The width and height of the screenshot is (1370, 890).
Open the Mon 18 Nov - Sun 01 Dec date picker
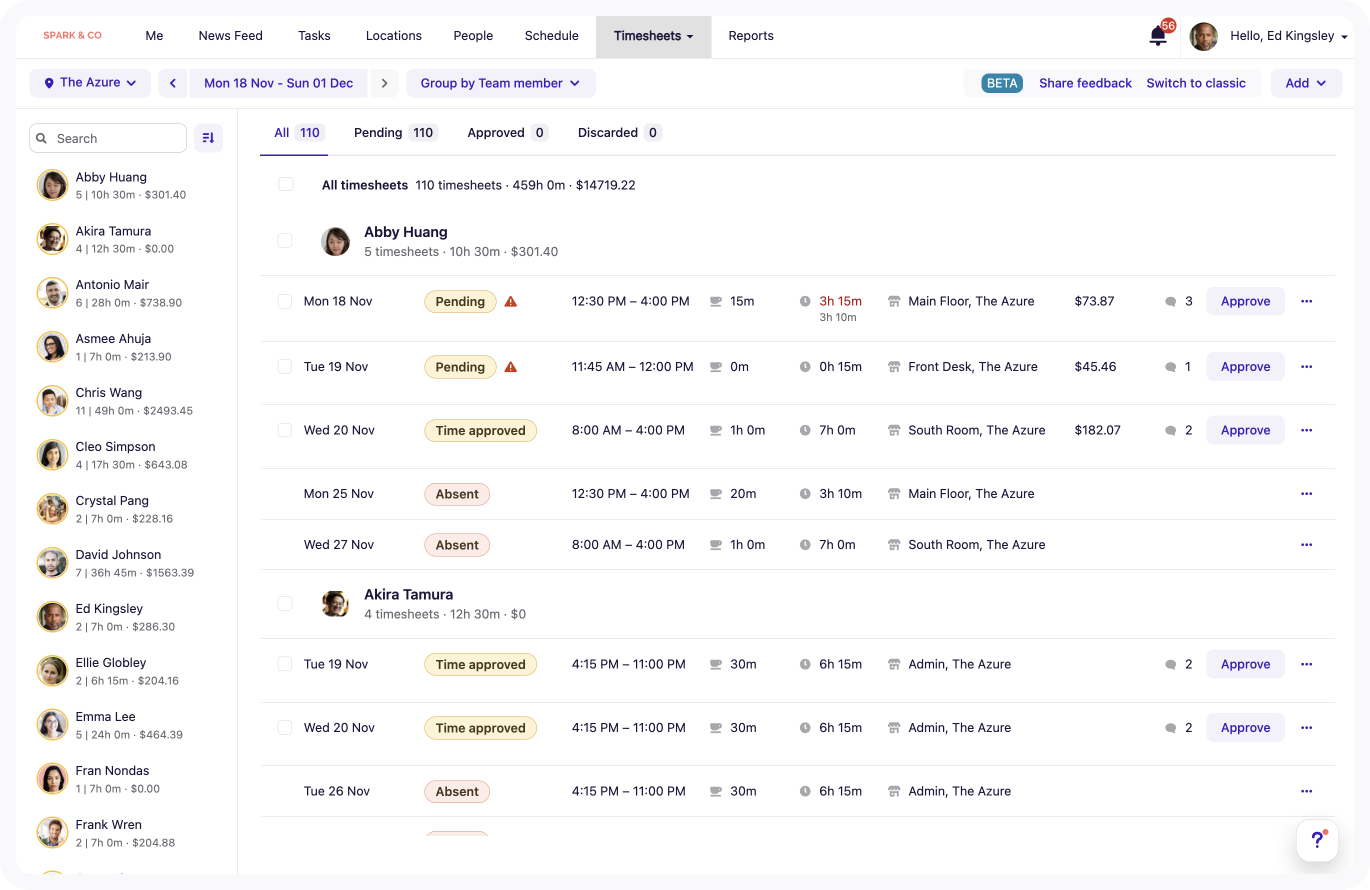click(279, 83)
